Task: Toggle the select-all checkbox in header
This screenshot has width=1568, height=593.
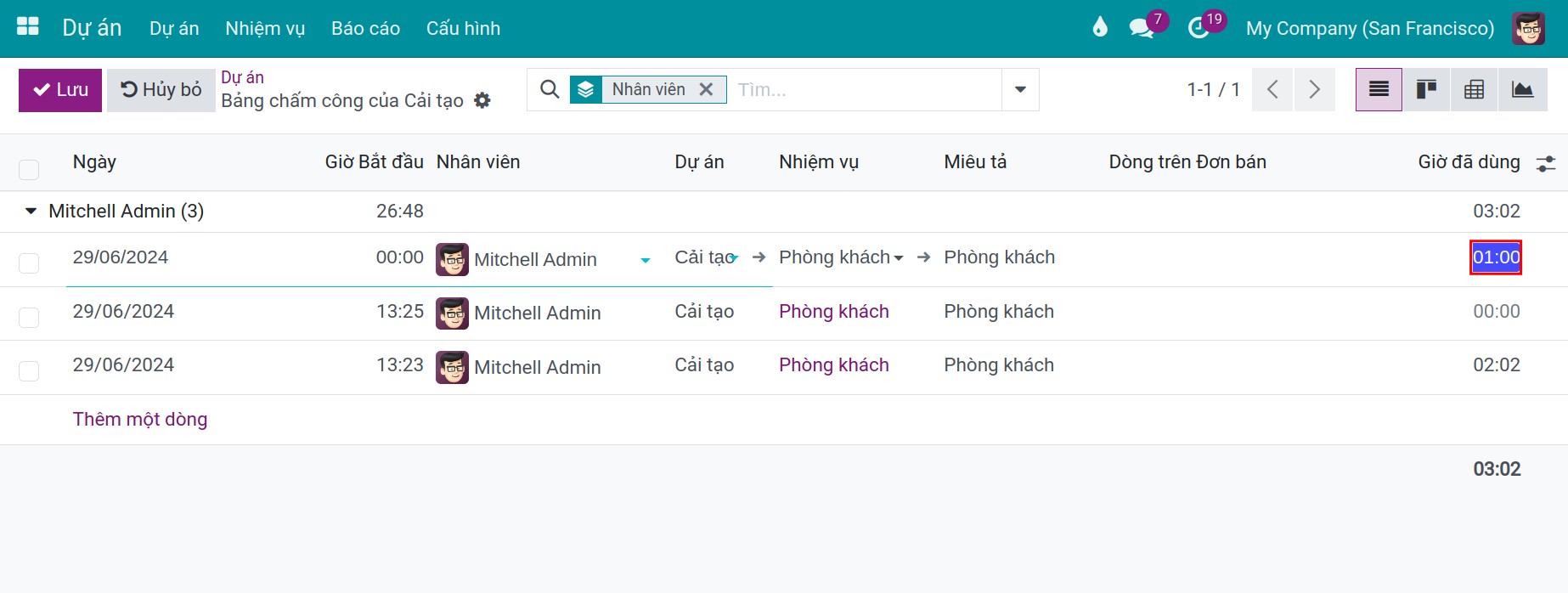Action: [29, 169]
